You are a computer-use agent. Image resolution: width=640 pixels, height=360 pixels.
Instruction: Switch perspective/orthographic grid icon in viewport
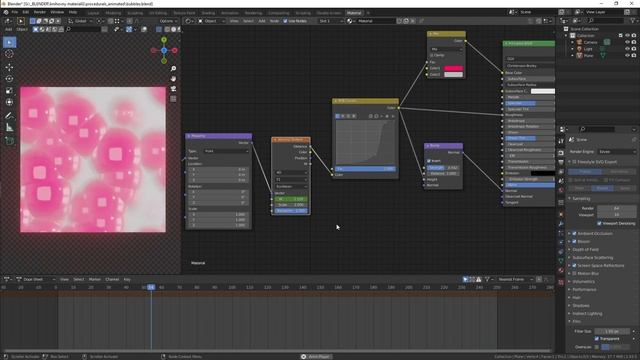point(173,99)
